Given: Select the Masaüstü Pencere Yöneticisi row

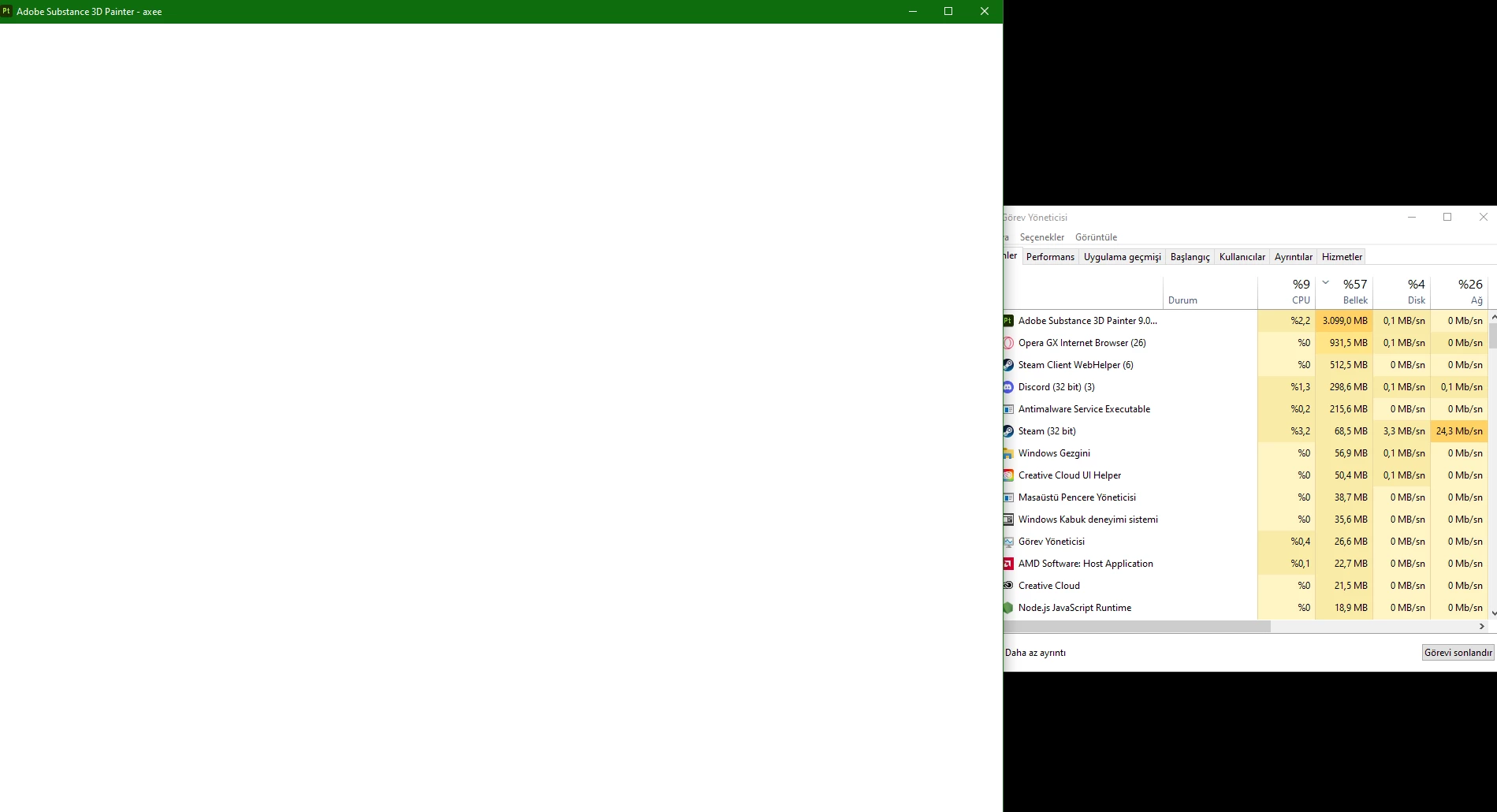Looking at the screenshot, I should 1246,497.
